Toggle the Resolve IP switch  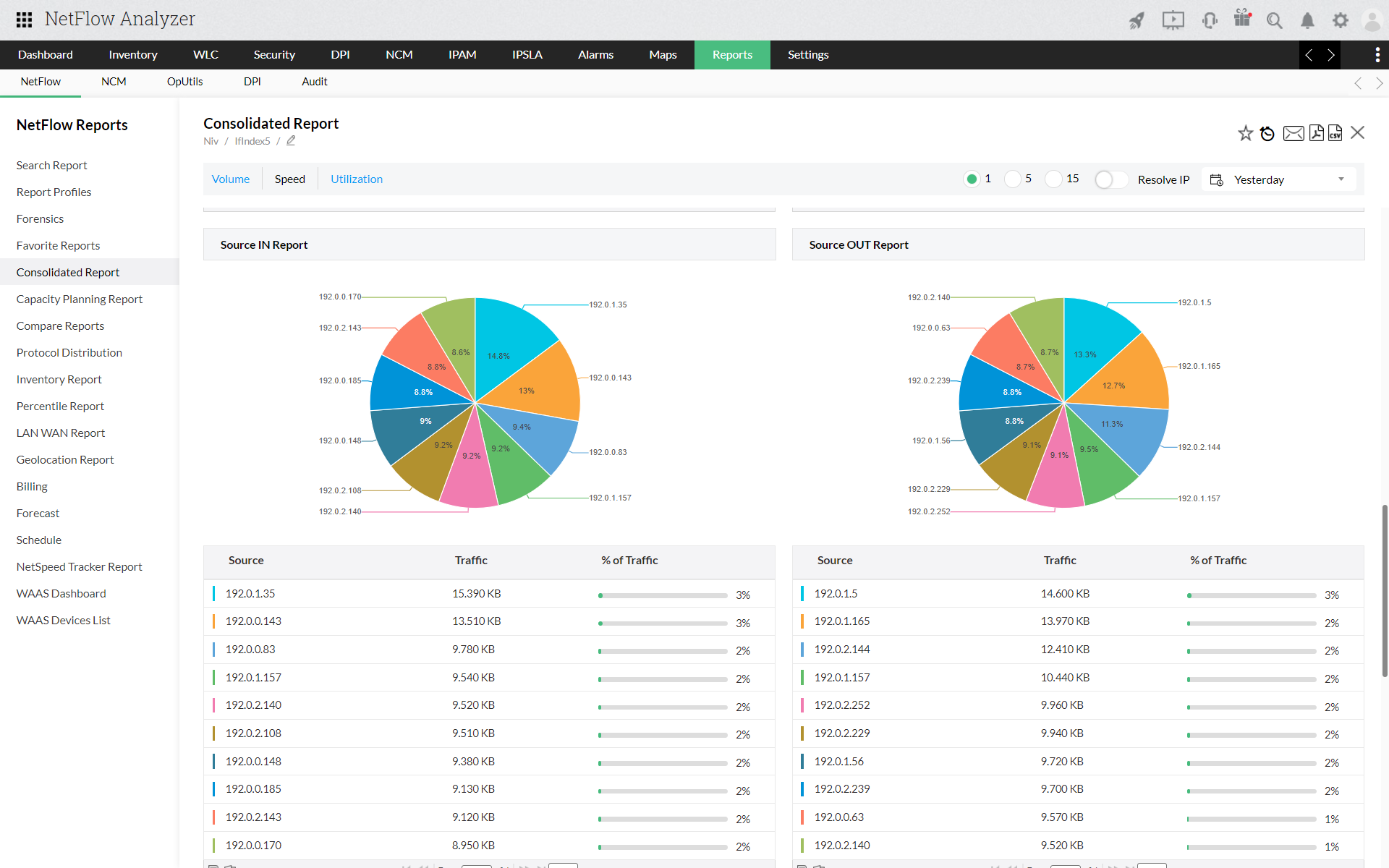coord(1111,179)
